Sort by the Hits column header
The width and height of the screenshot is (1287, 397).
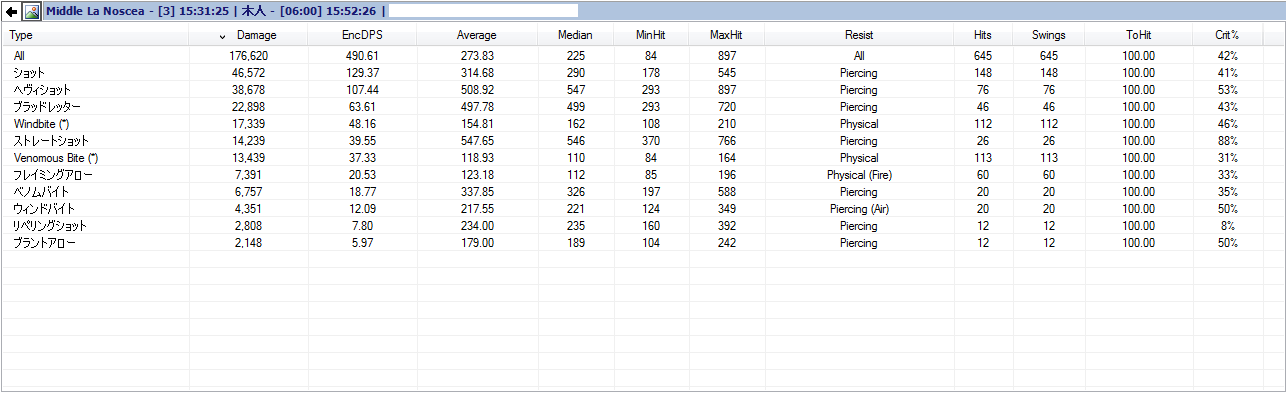coord(983,35)
